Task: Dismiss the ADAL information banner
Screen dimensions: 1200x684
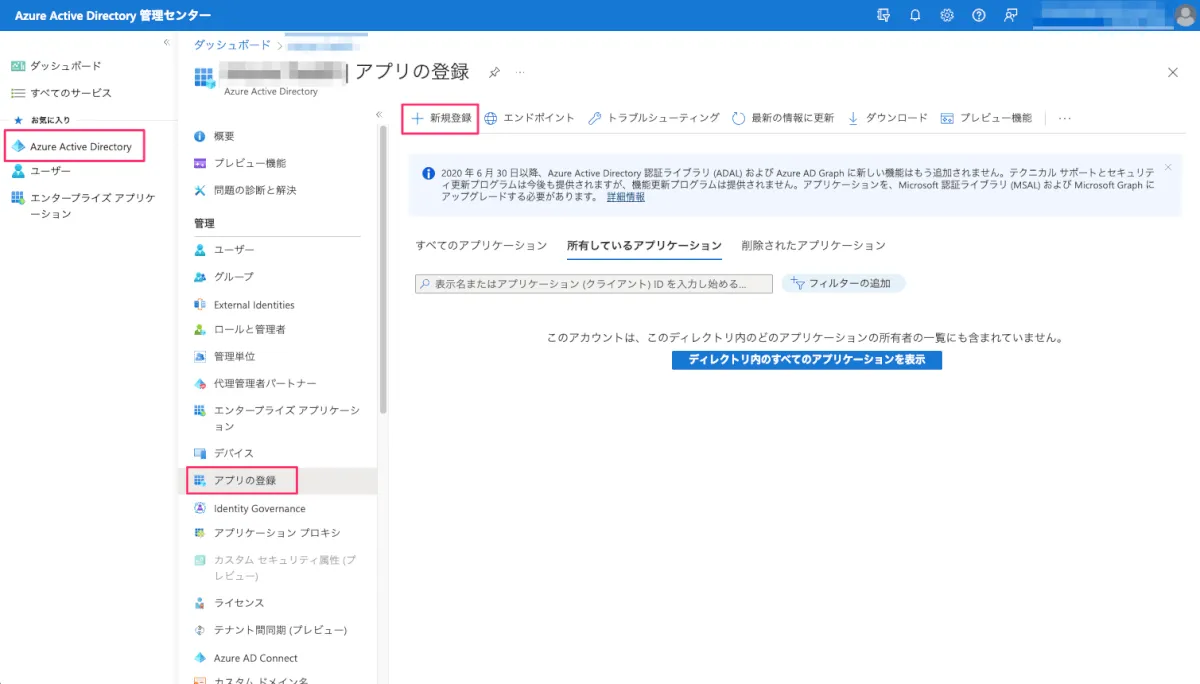Action: [1168, 167]
